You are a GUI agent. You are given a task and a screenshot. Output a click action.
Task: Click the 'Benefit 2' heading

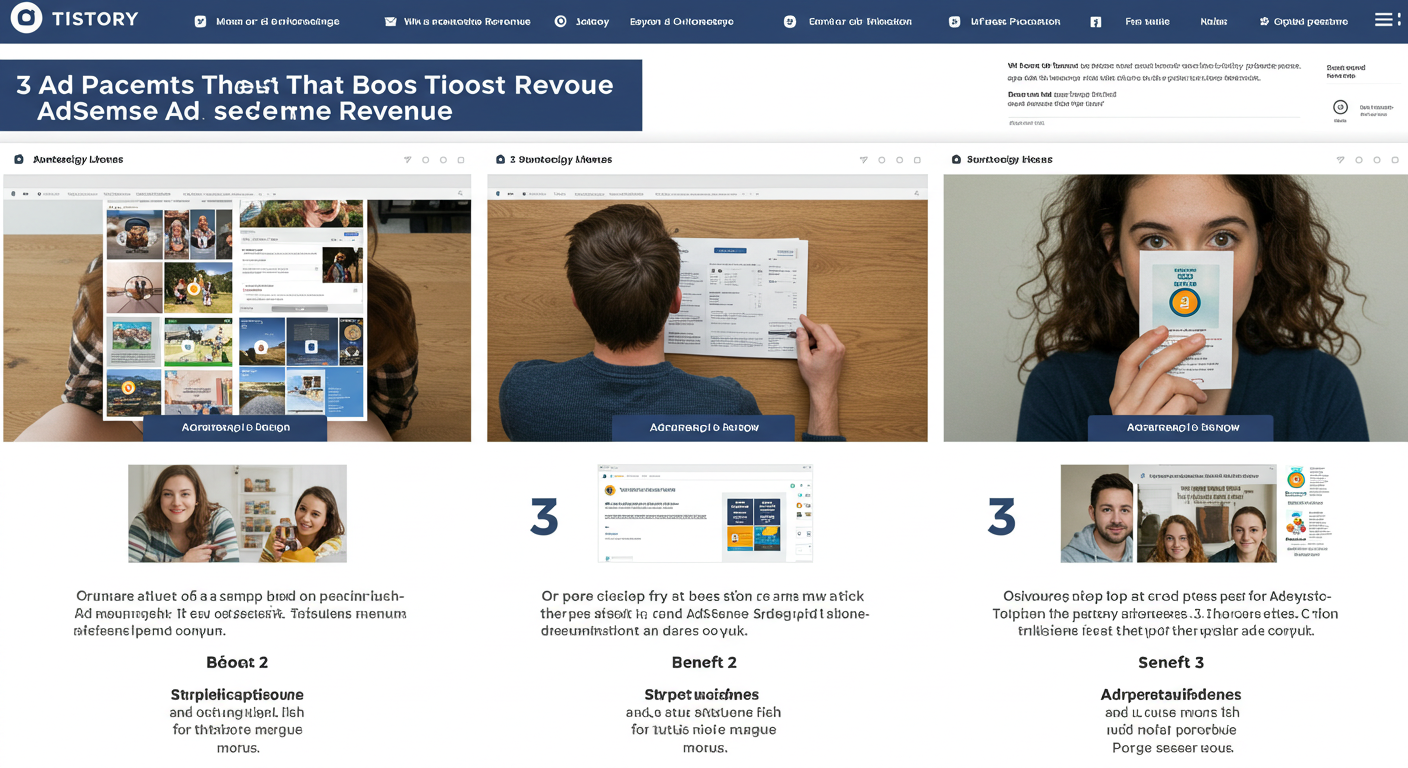point(704,662)
